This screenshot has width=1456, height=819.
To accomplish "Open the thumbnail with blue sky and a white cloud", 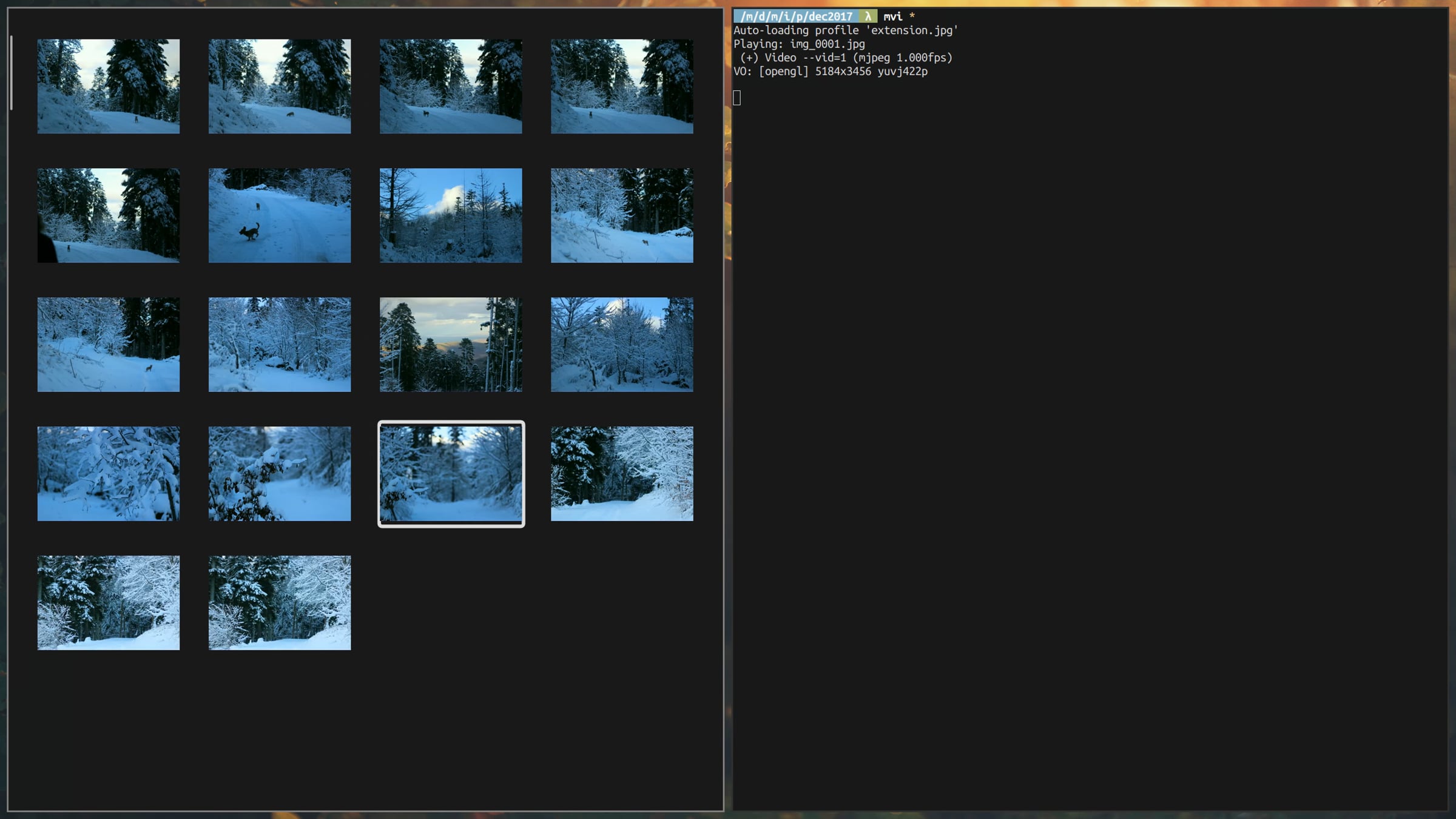I will (451, 215).
